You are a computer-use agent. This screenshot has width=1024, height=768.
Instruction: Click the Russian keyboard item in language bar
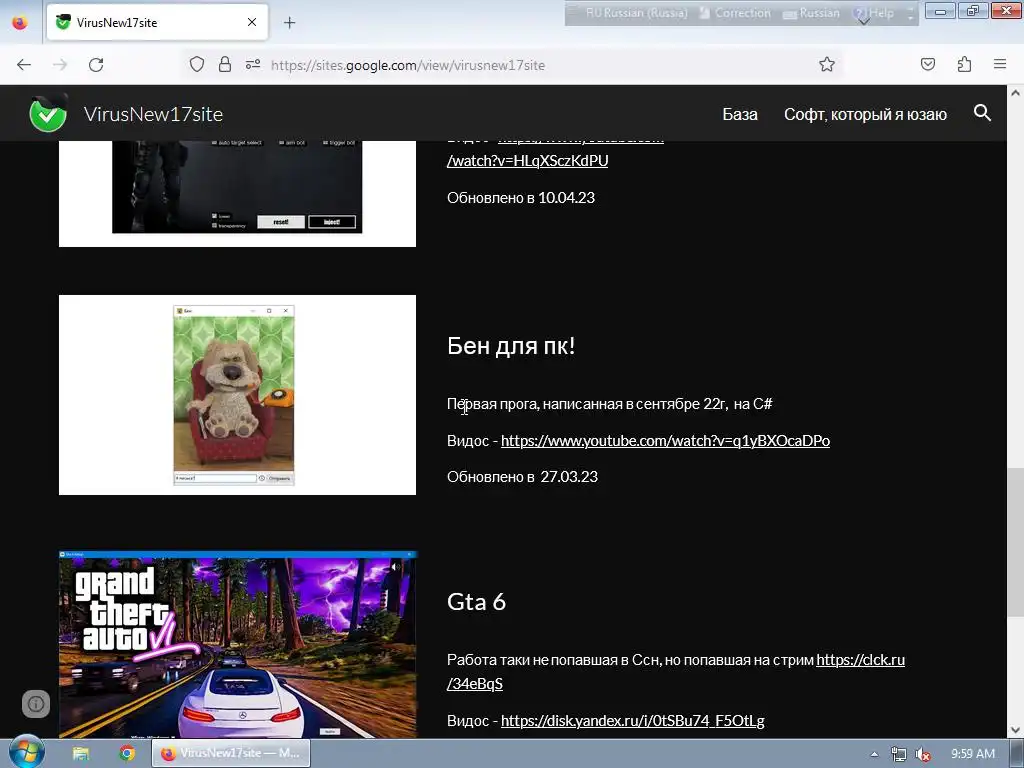click(x=811, y=13)
